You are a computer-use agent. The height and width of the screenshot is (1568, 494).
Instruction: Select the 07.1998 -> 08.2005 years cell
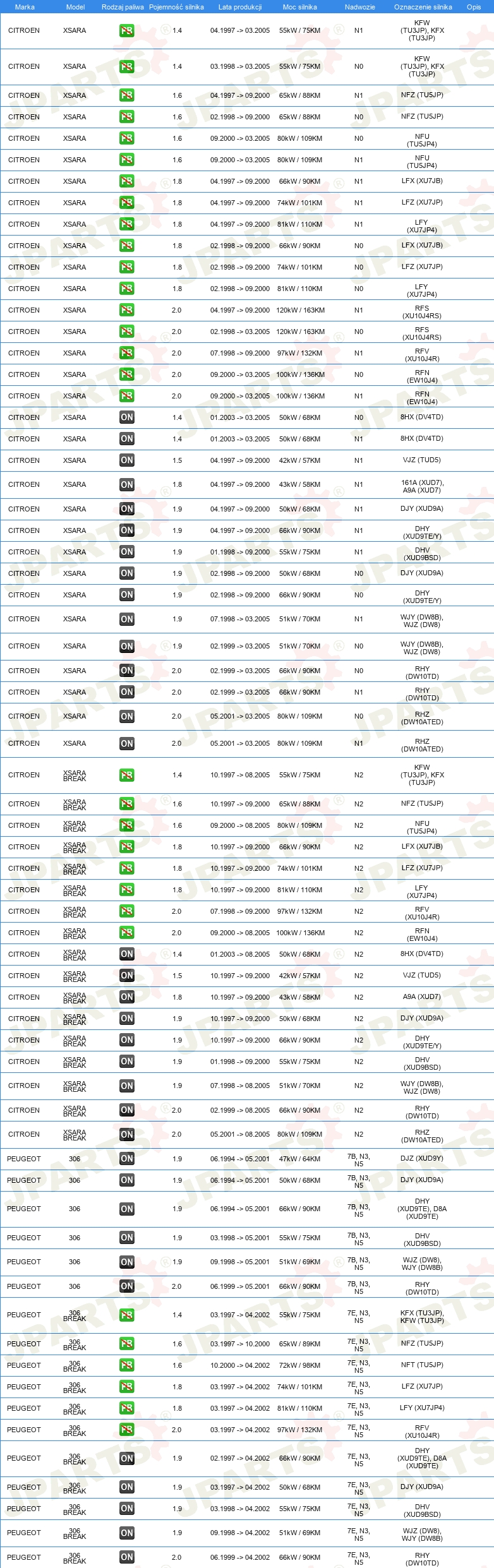(240, 1086)
